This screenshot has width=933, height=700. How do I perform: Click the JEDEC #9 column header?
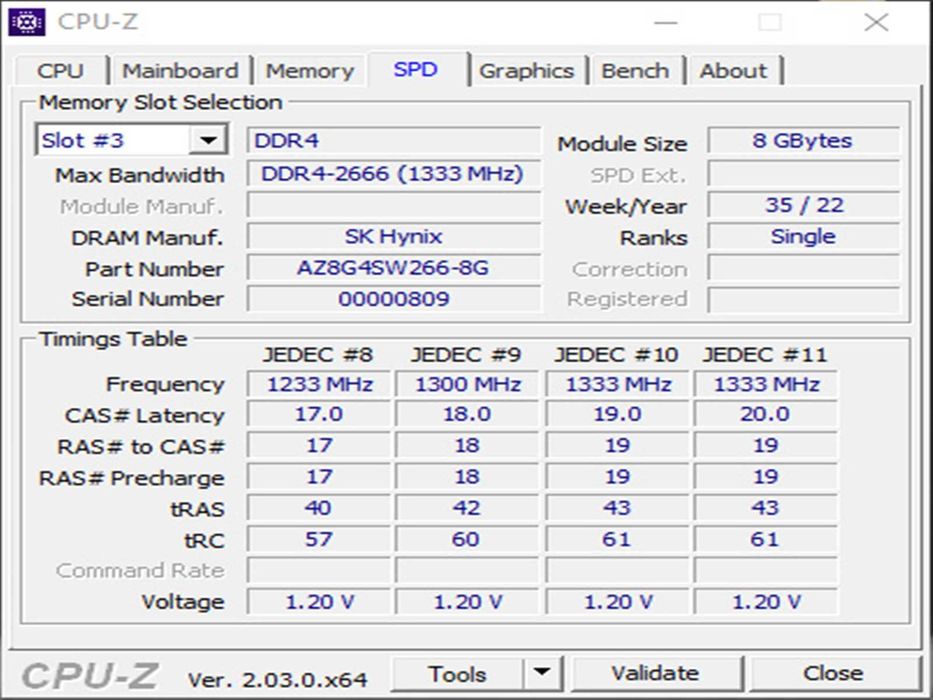coord(466,355)
